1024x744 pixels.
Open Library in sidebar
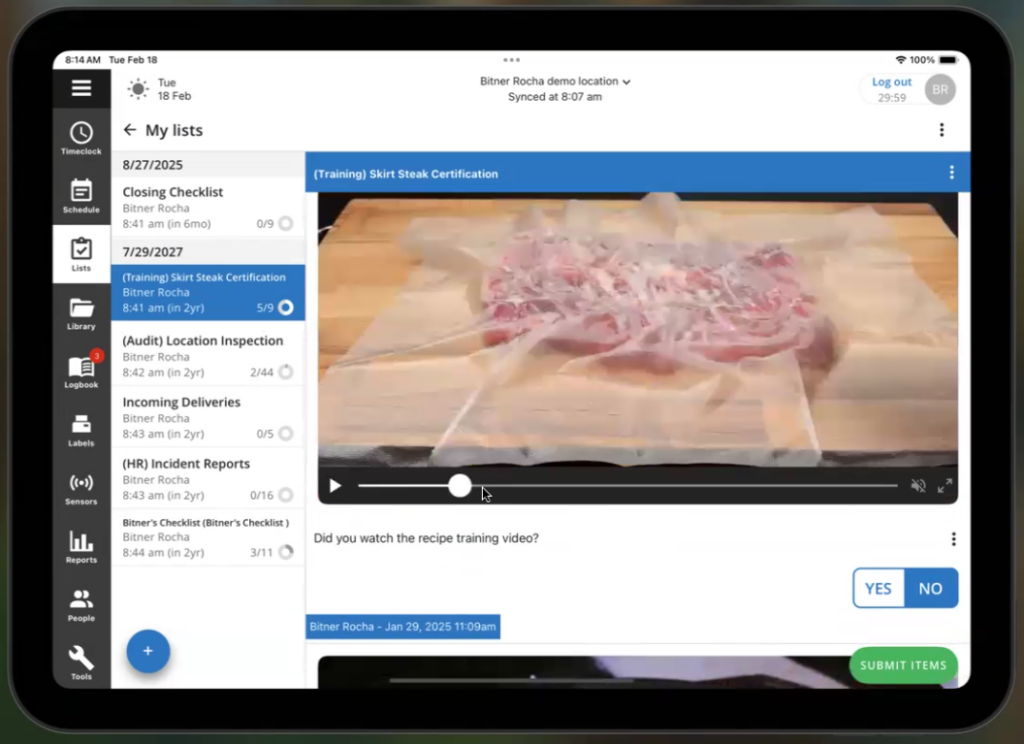(x=81, y=313)
